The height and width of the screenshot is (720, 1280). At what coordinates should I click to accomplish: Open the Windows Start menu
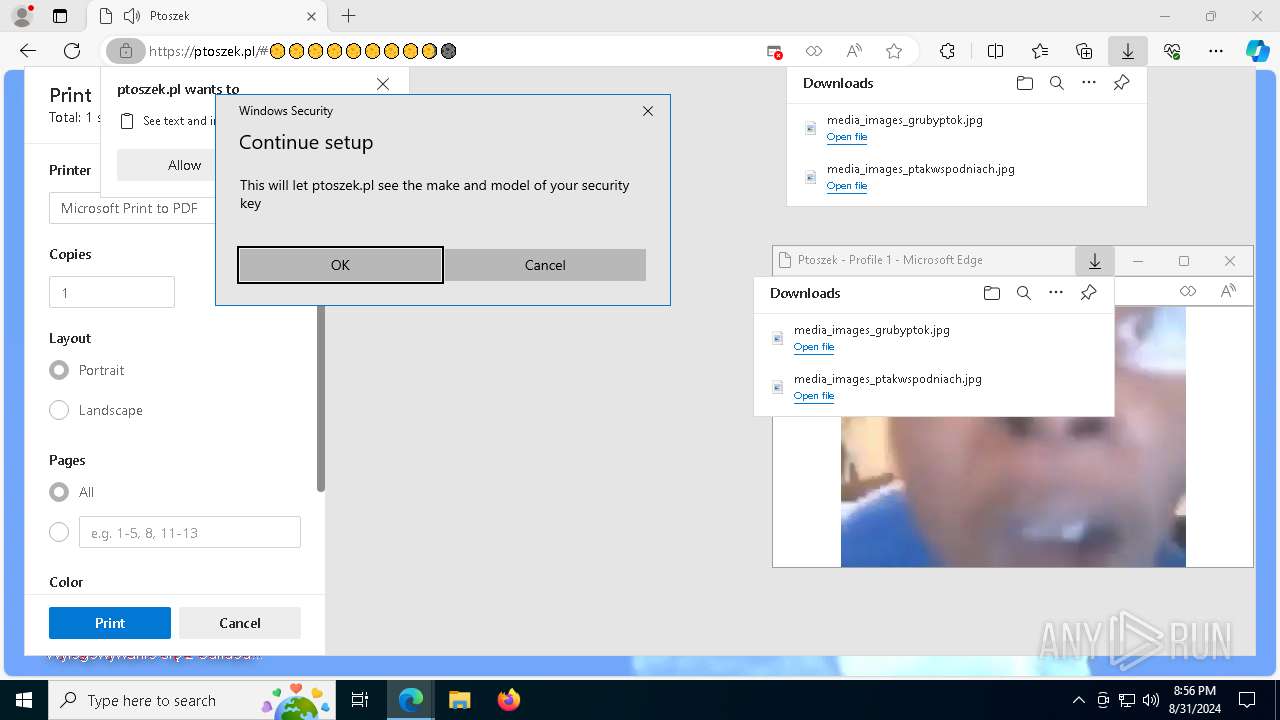point(24,700)
